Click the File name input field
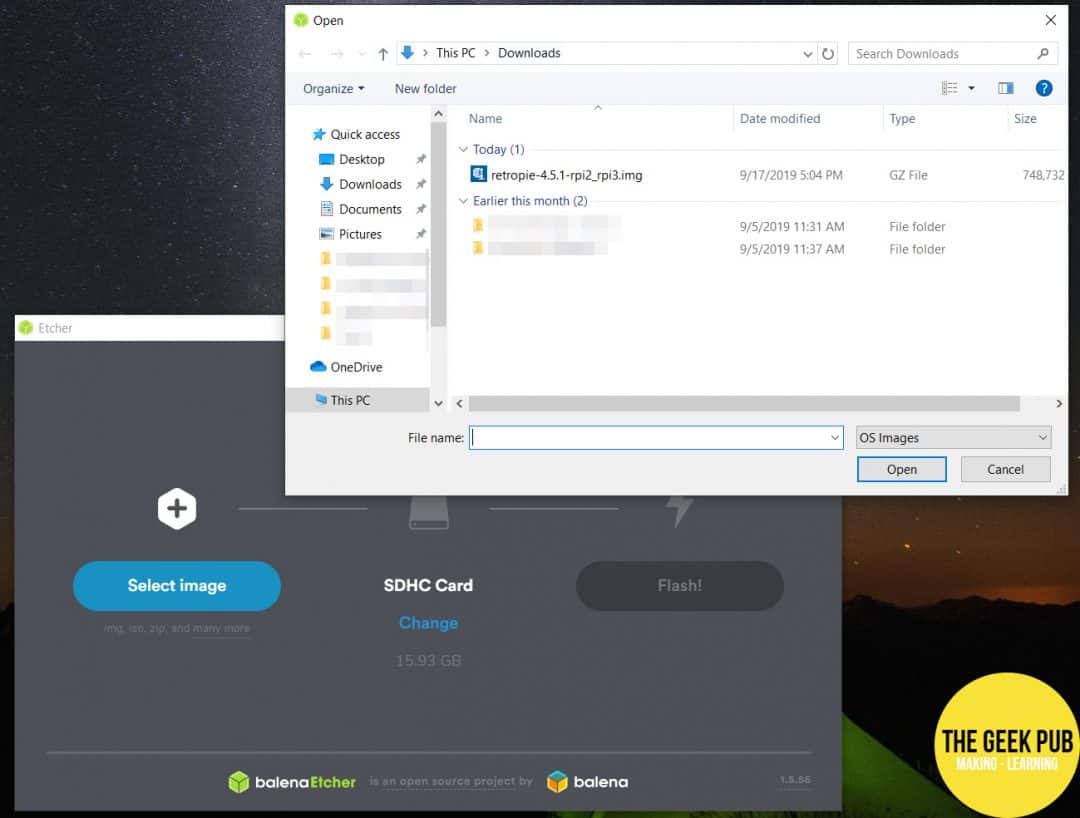The image size is (1080, 818). (650, 438)
